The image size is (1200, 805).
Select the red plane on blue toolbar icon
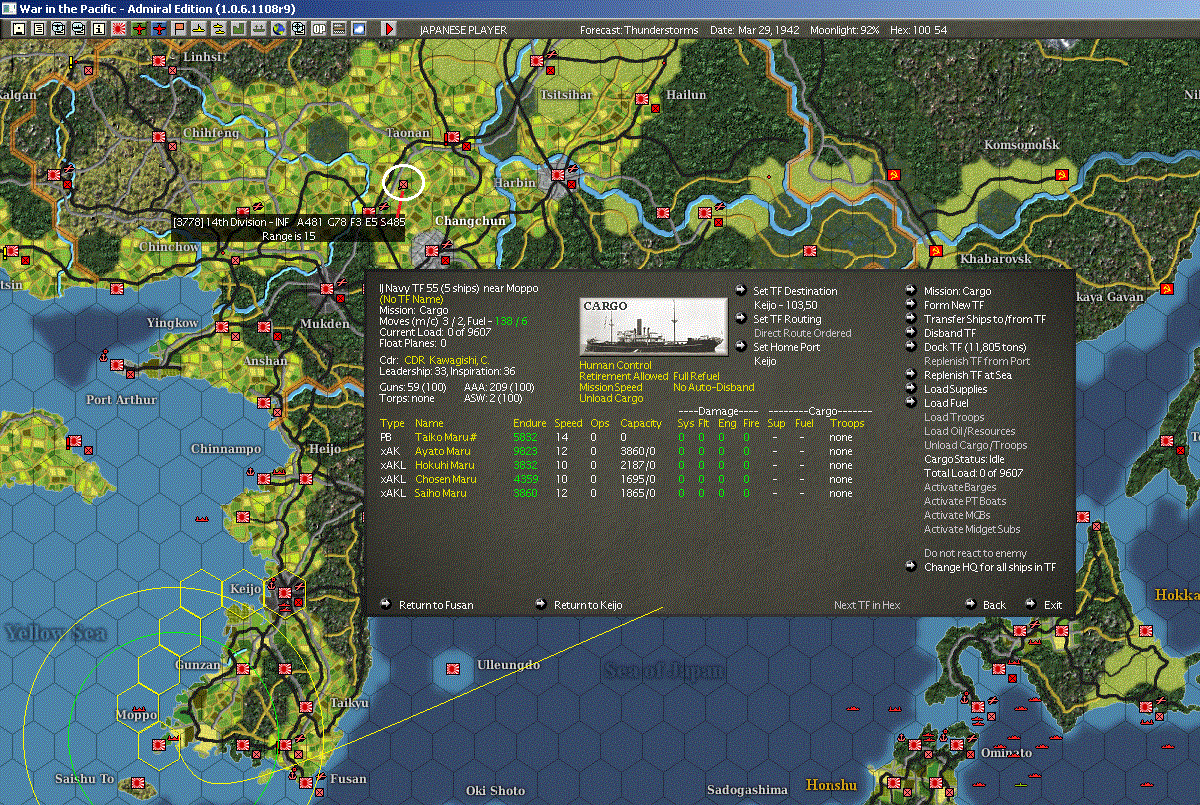pyautogui.click(x=158, y=29)
